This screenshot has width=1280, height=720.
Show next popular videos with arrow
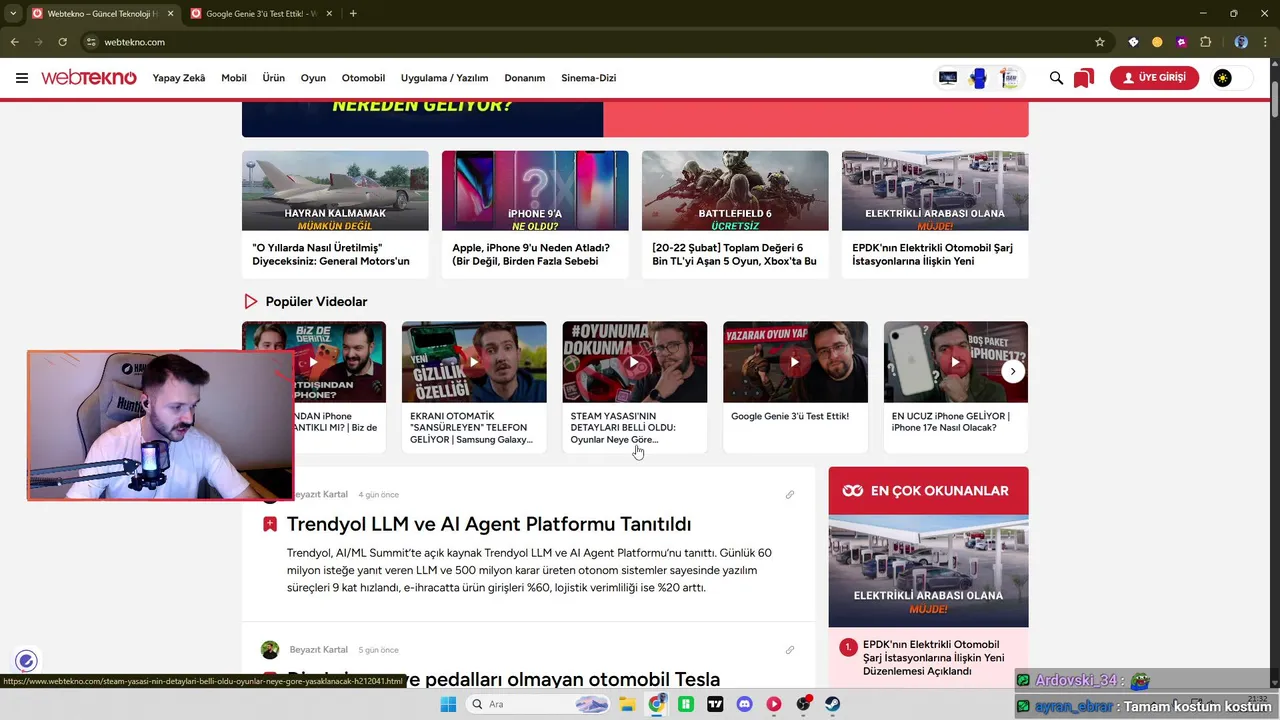[1013, 371]
